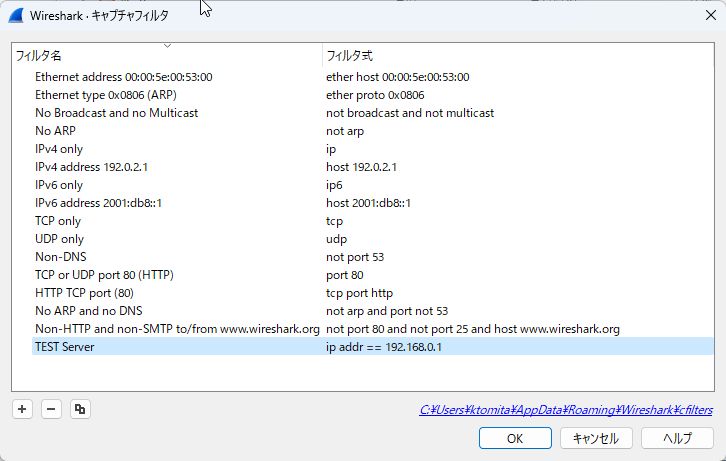Image resolution: width=726 pixels, height=461 pixels.
Task: Select the IPv6 only filter
Action: click(x=59, y=185)
